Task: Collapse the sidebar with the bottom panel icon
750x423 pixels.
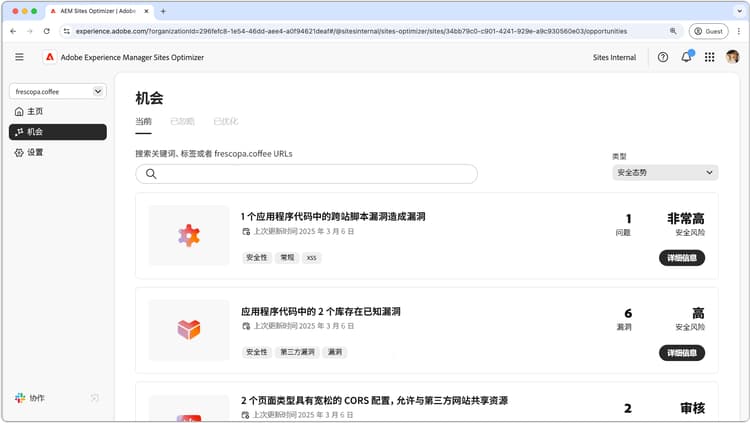Action: [x=95, y=398]
